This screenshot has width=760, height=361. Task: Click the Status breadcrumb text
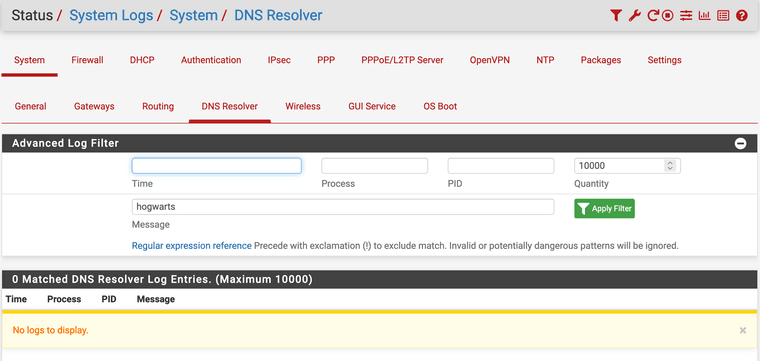coord(32,15)
